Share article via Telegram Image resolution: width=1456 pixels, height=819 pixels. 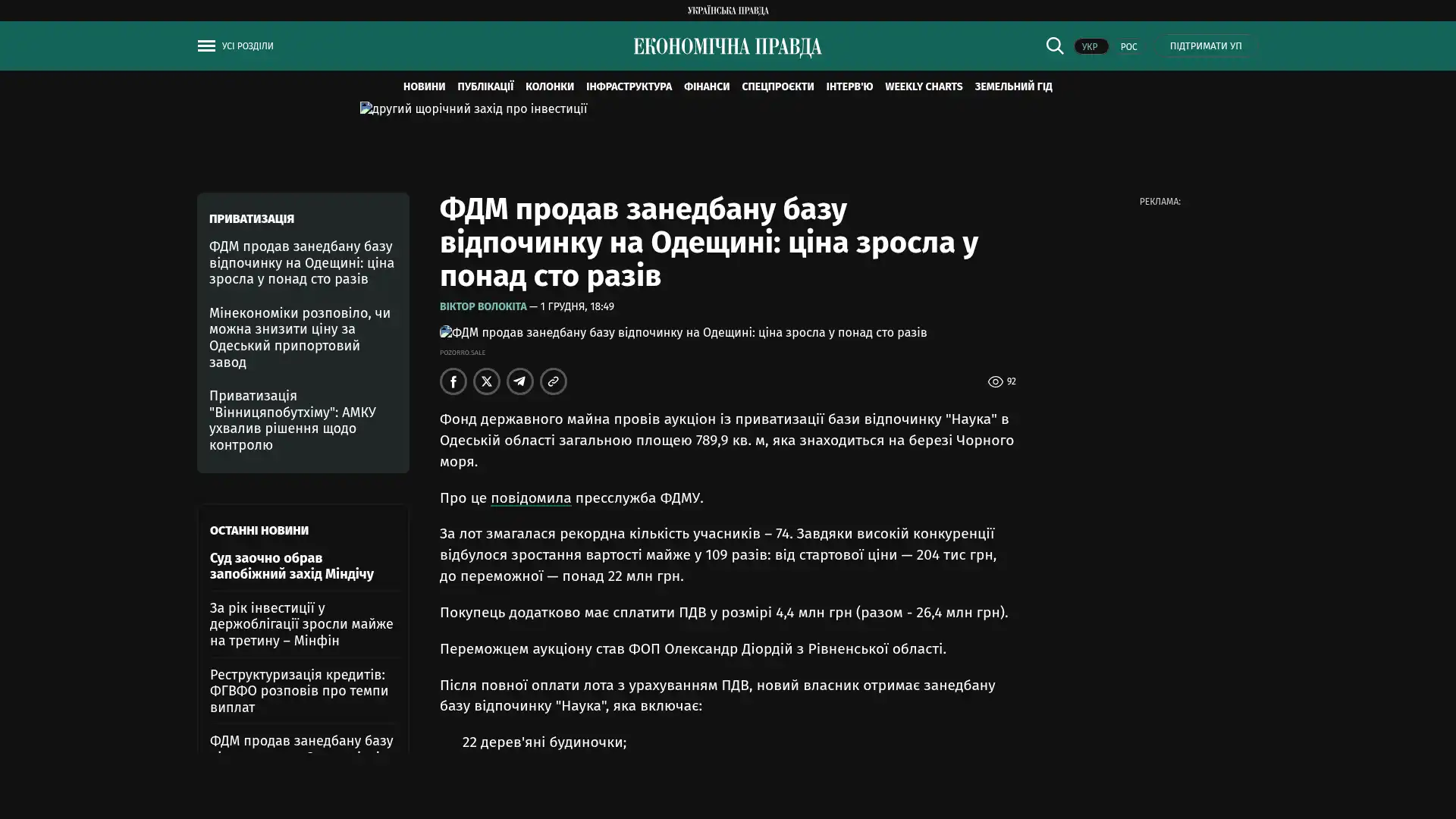pyautogui.click(x=520, y=381)
